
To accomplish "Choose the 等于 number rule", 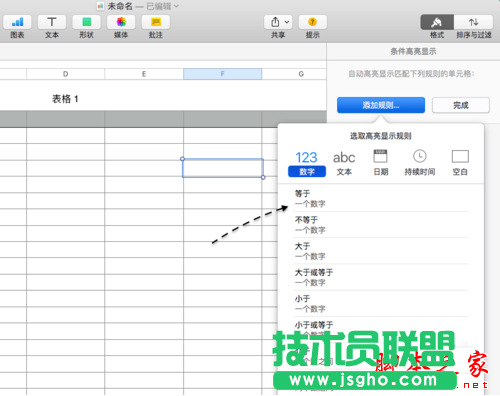I will click(x=381, y=198).
